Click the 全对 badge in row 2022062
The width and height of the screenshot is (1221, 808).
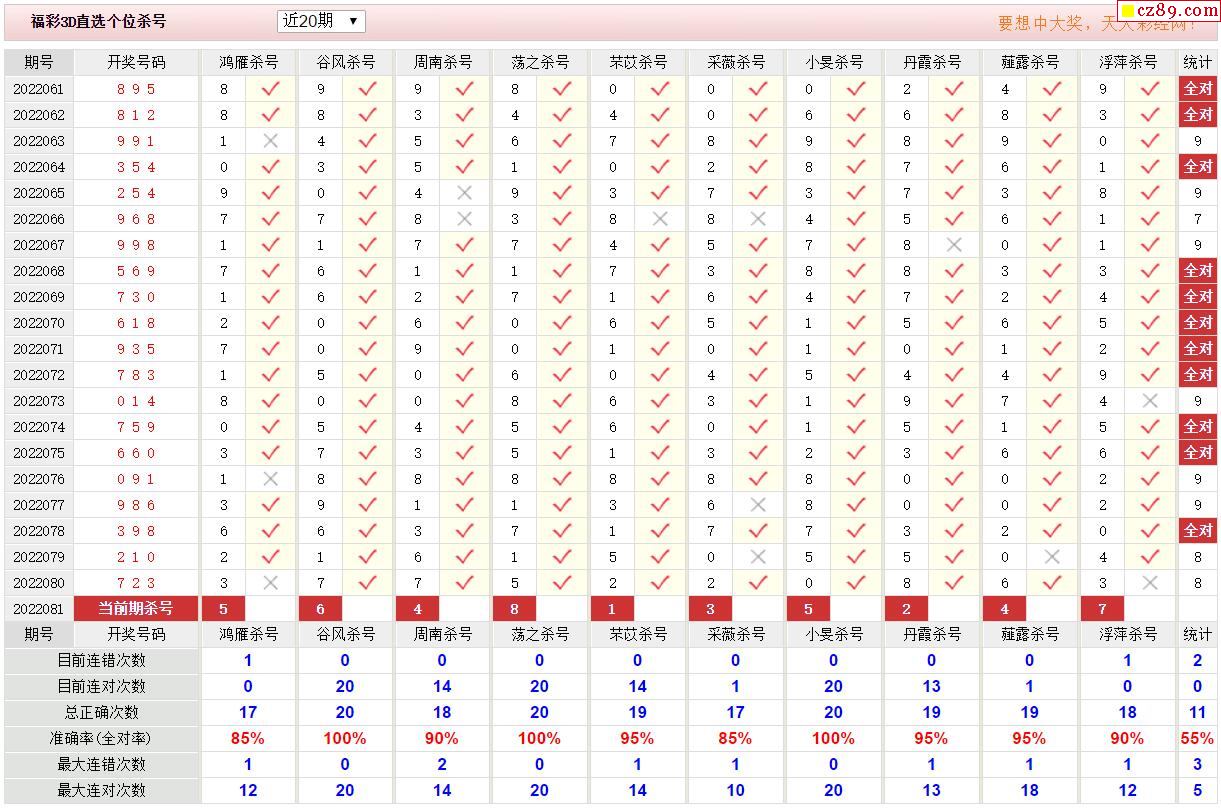click(1198, 115)
